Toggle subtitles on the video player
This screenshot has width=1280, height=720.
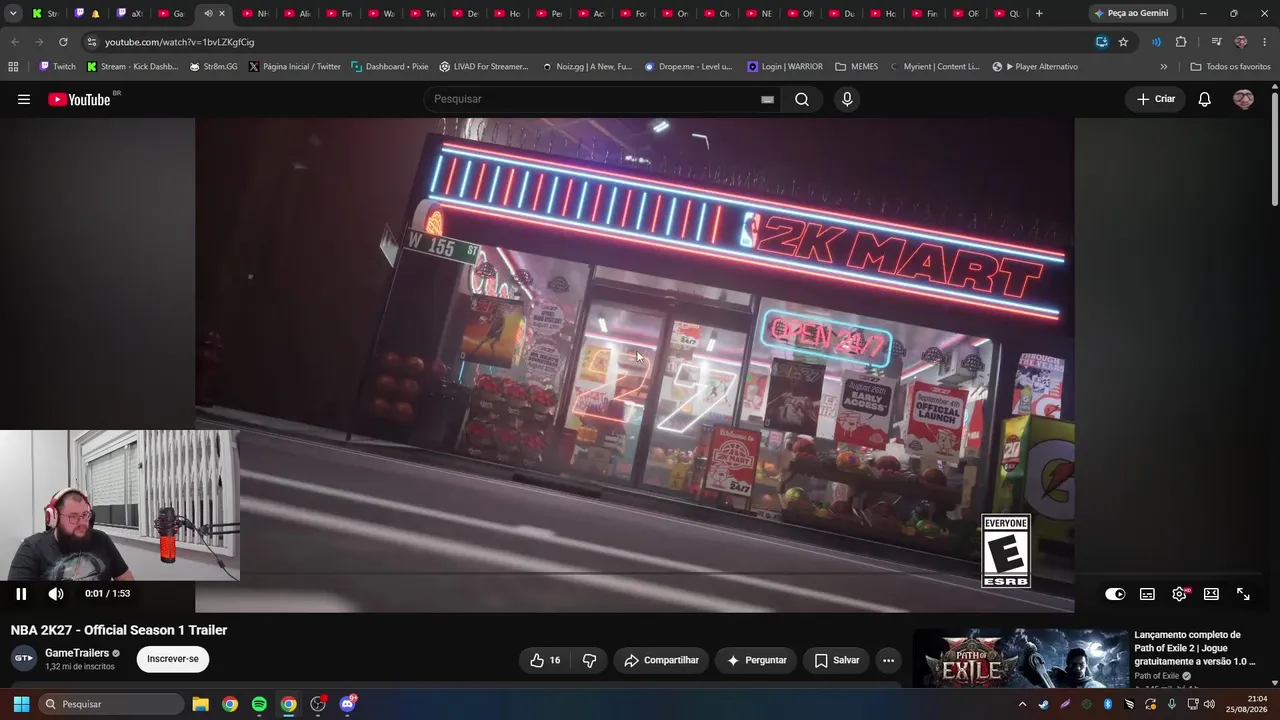(1147, 594)
